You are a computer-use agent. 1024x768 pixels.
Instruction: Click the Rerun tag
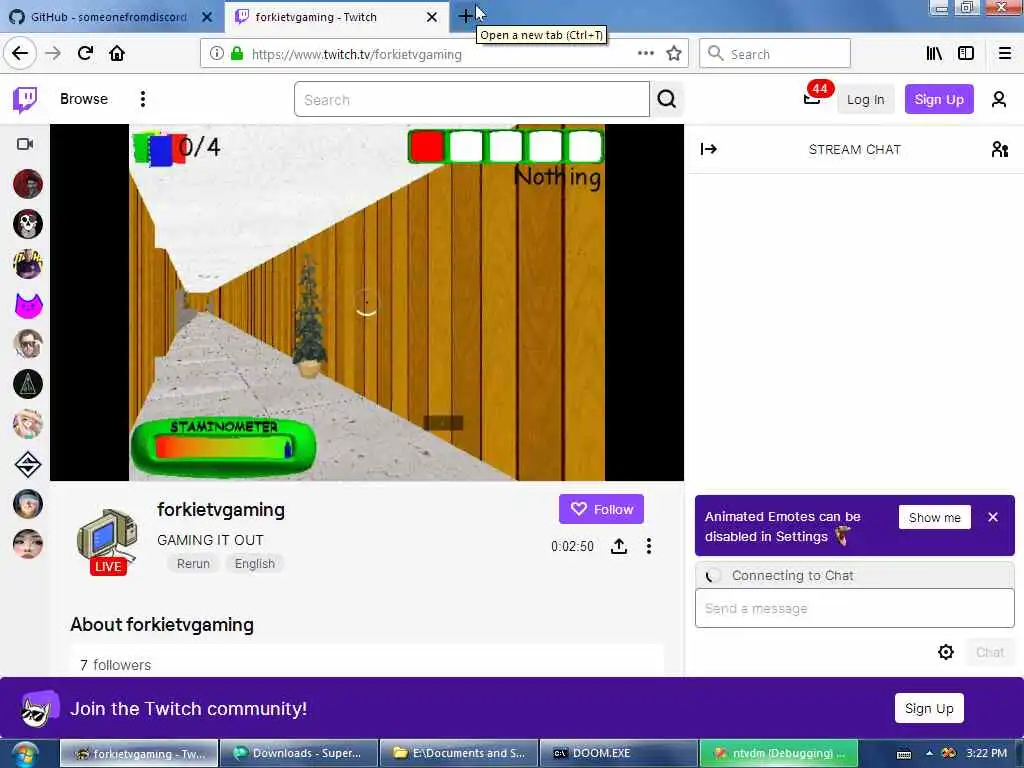click(193, 564)
